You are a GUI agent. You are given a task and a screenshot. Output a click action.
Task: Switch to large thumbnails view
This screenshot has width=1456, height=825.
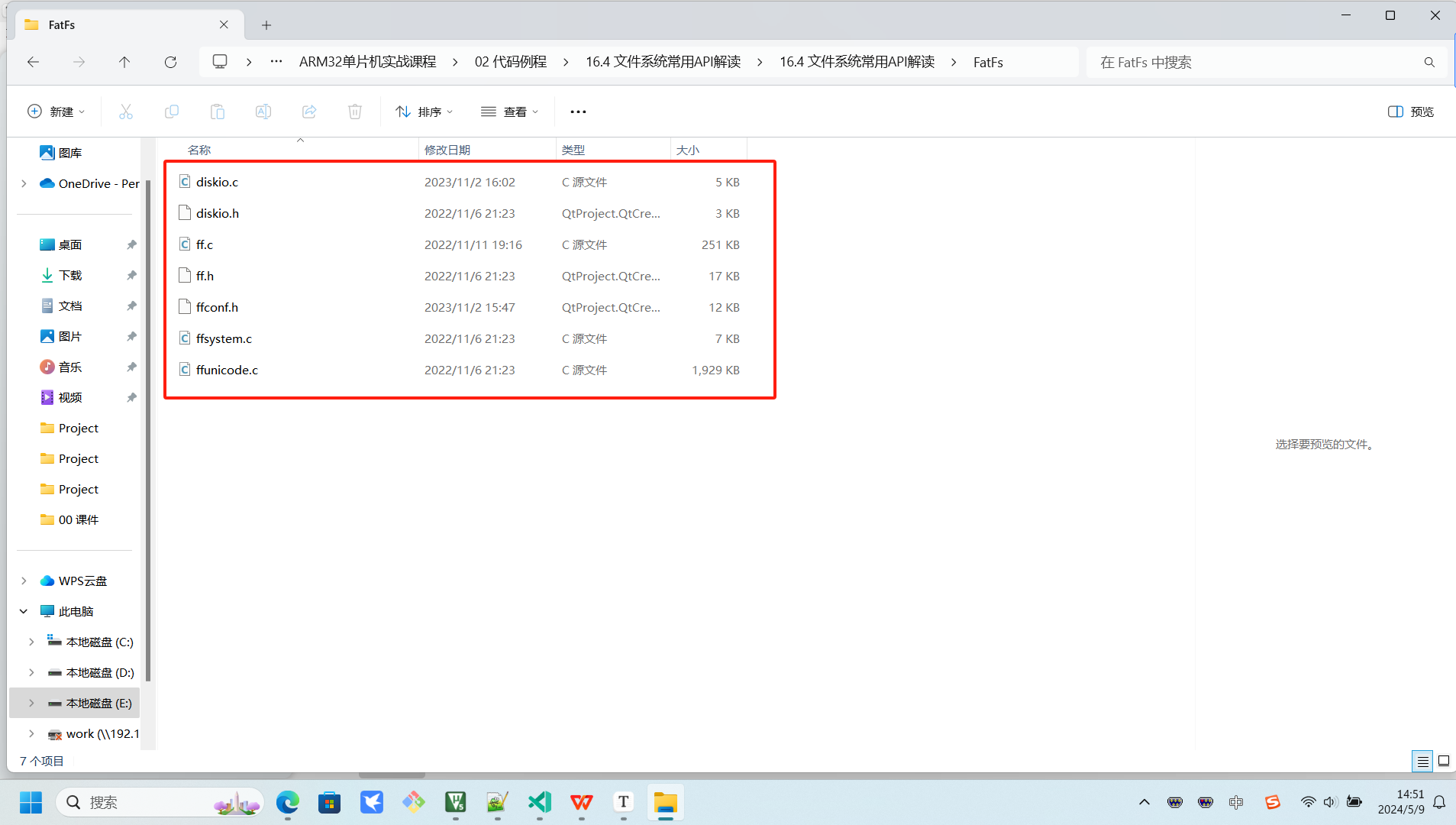[1444, 761]
